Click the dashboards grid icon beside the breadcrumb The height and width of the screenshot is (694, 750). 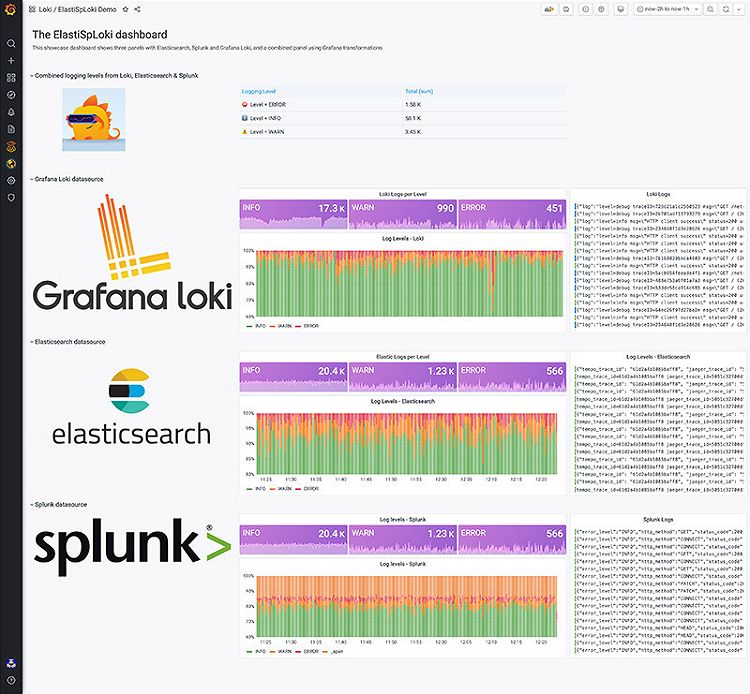(32, 9)
